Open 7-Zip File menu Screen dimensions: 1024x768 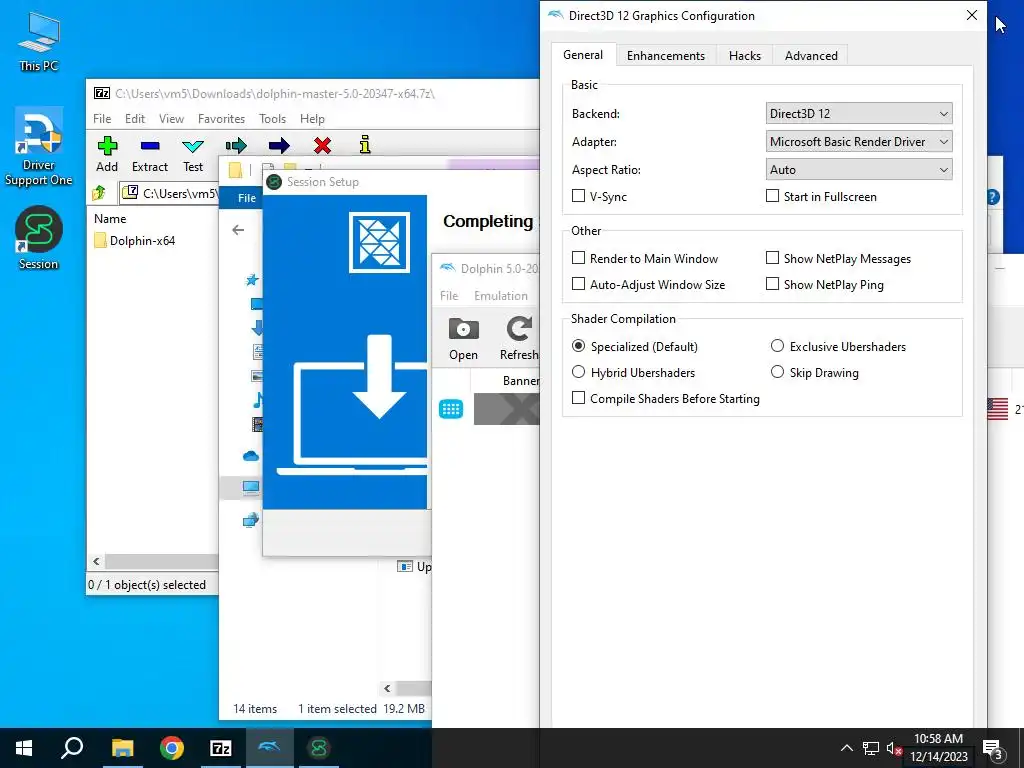102,119
